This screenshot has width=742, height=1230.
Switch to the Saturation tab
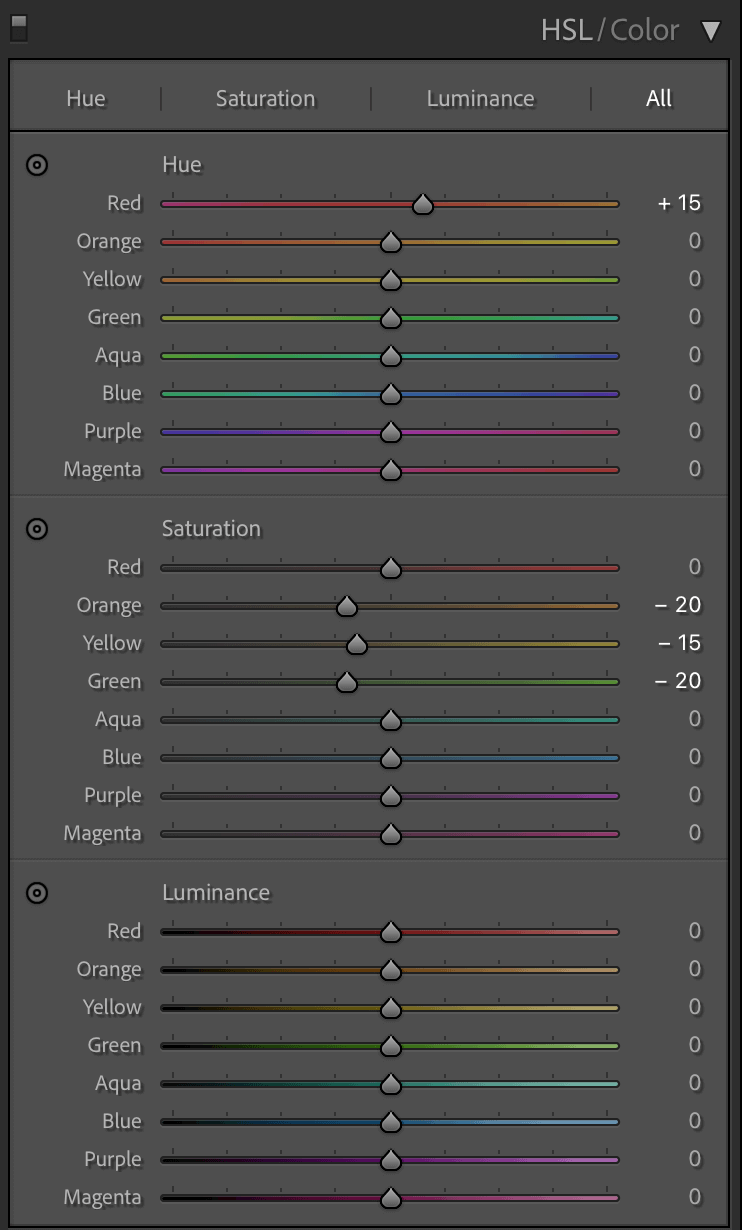(x=265, y=98)
